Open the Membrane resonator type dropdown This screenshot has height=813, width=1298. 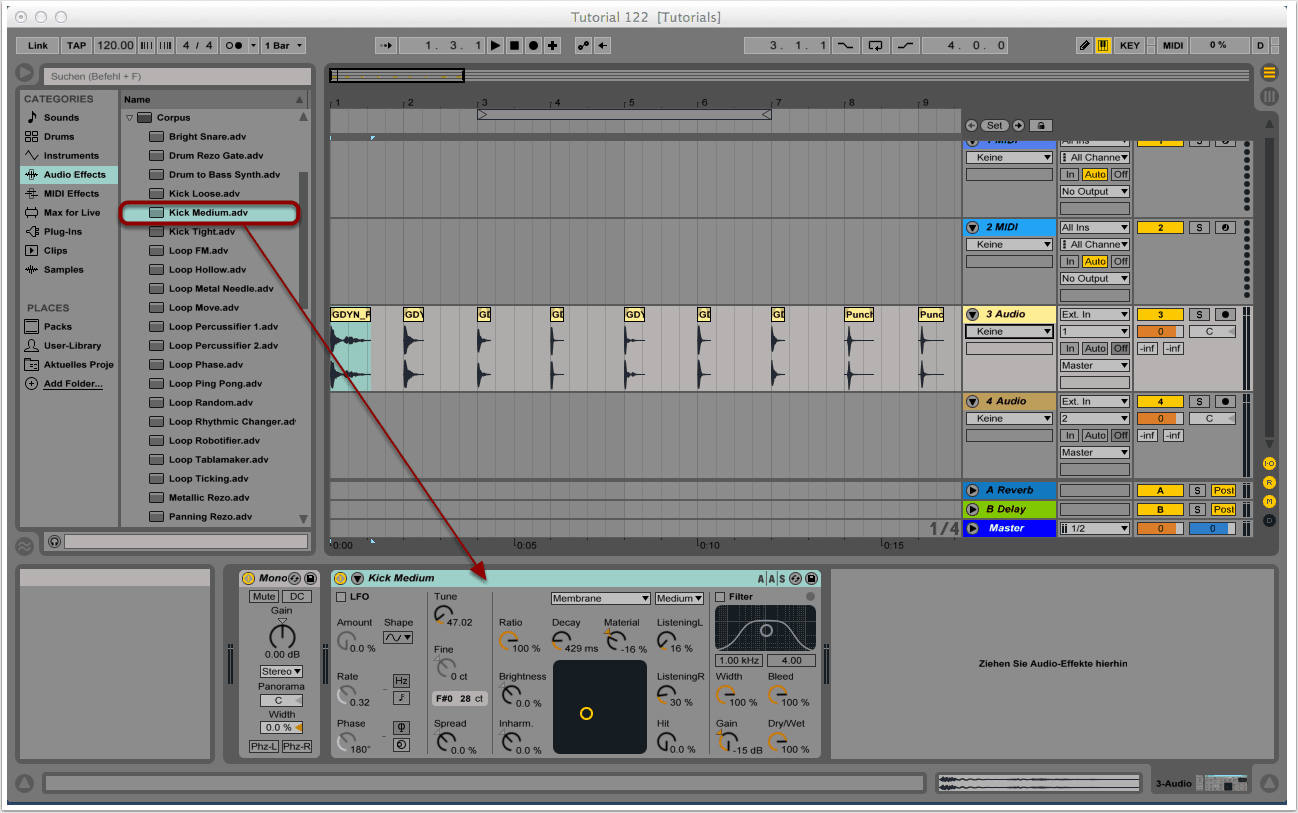600,598
